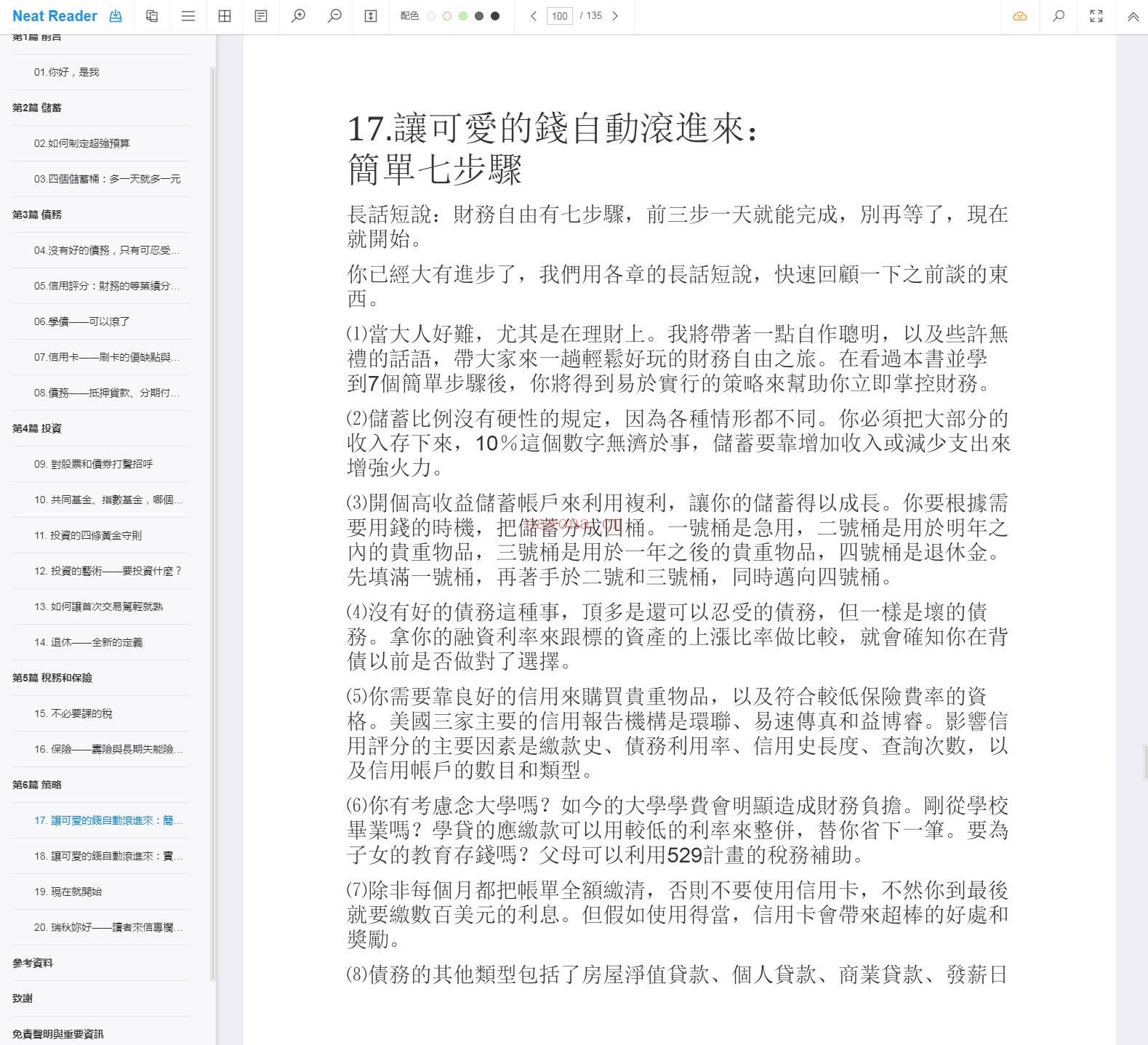Click the page number field showing 100
This screenshot has height=1045, width=1148.
pyautogui.click(x=559, y=16)
